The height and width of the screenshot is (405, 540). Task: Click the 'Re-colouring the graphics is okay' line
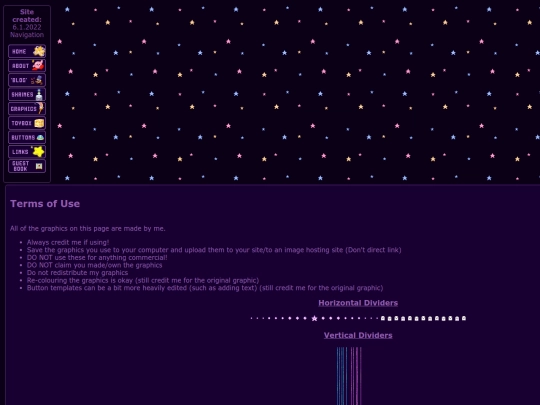point(143,280)
